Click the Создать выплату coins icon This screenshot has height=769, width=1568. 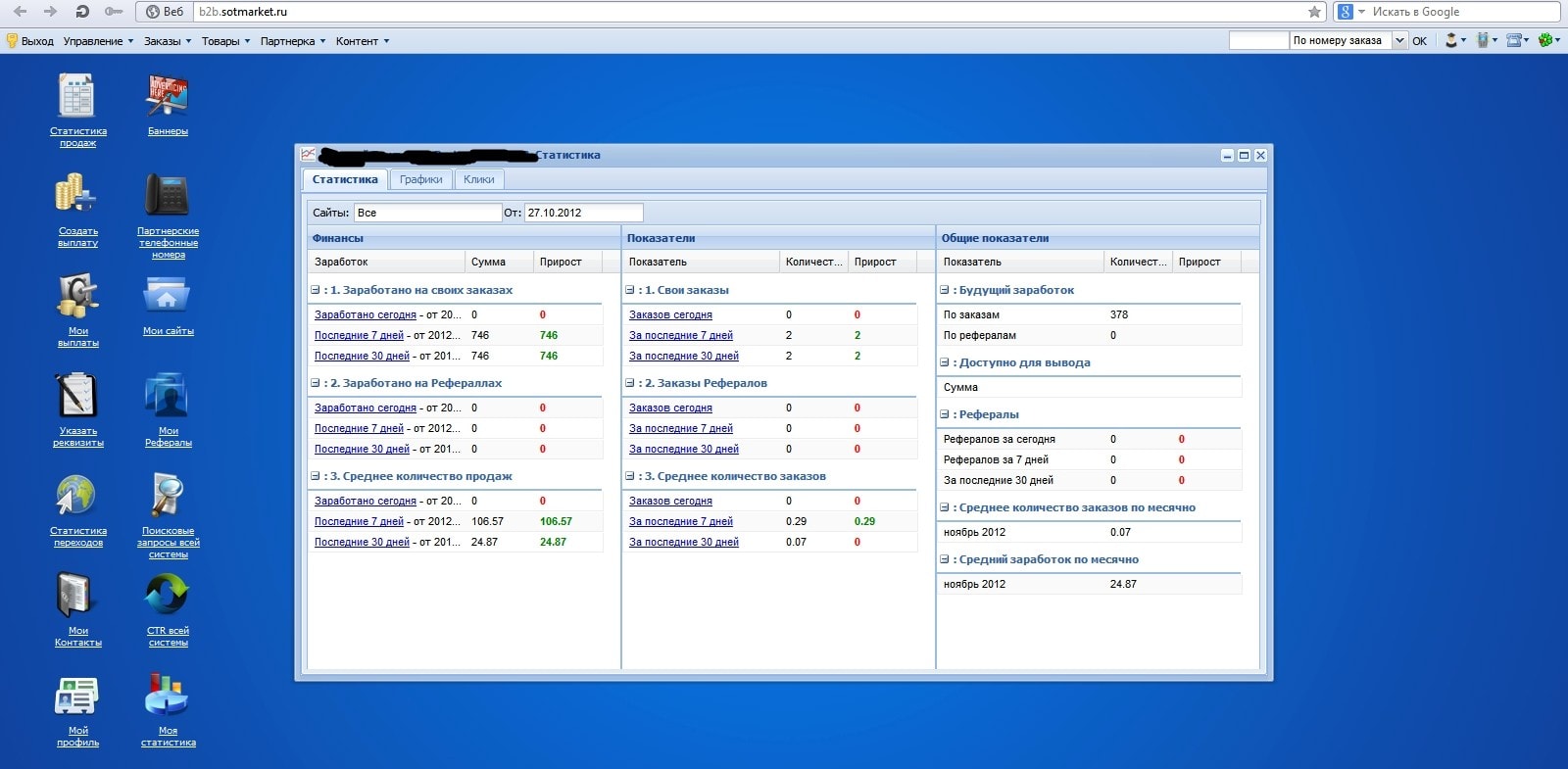tap(77, 196)
